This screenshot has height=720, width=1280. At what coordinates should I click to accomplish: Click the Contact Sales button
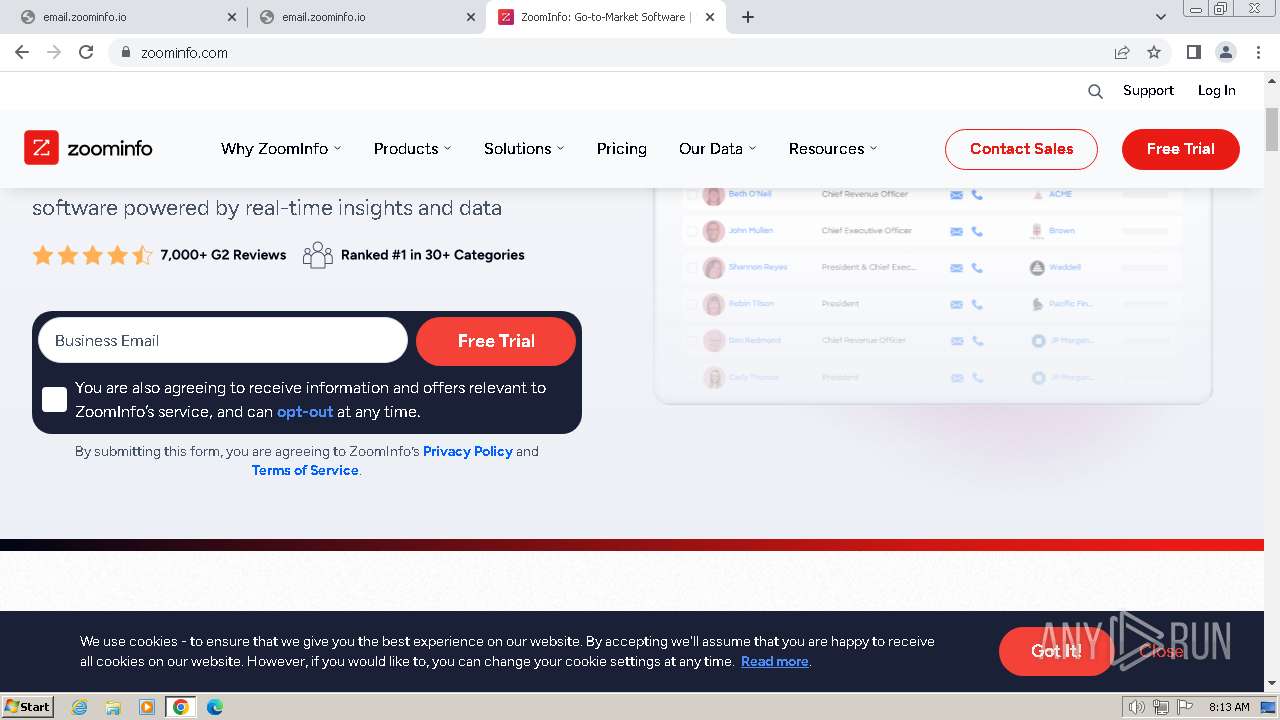[1021, 149]
